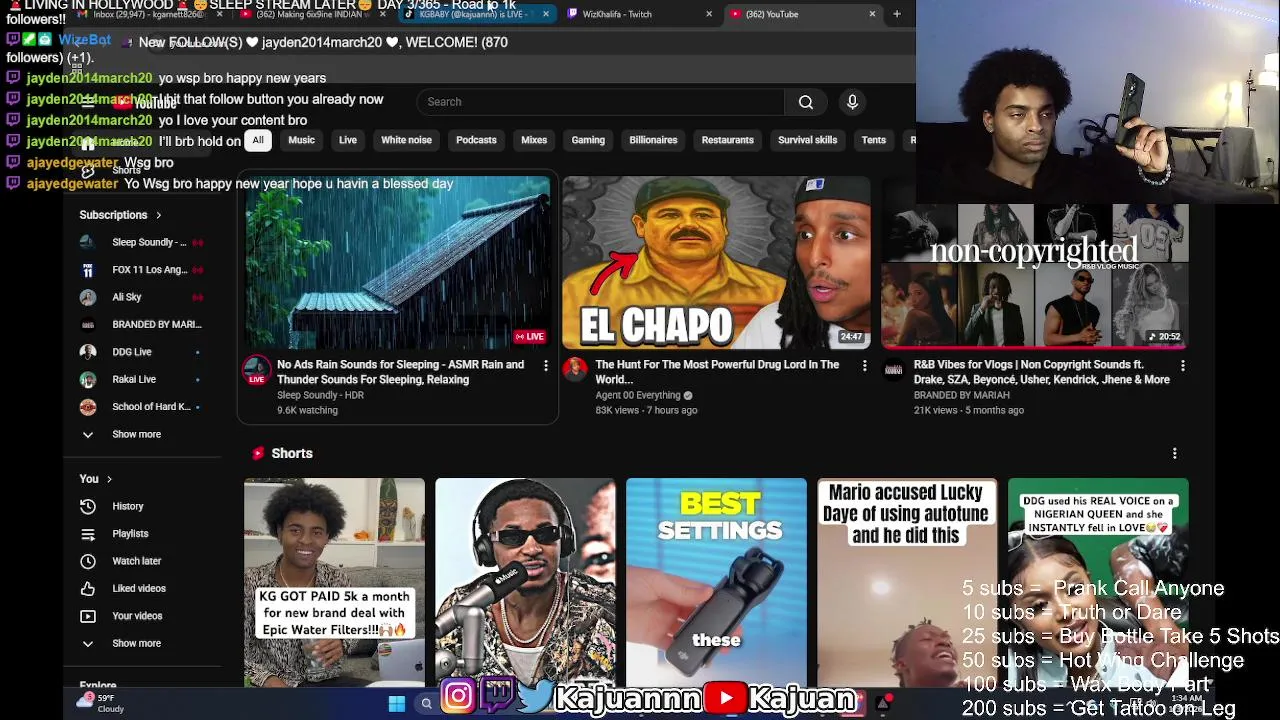Viewport: 1280px width, 720px height.
Task: Select the Podcasts filter chip
Action: 476,140
